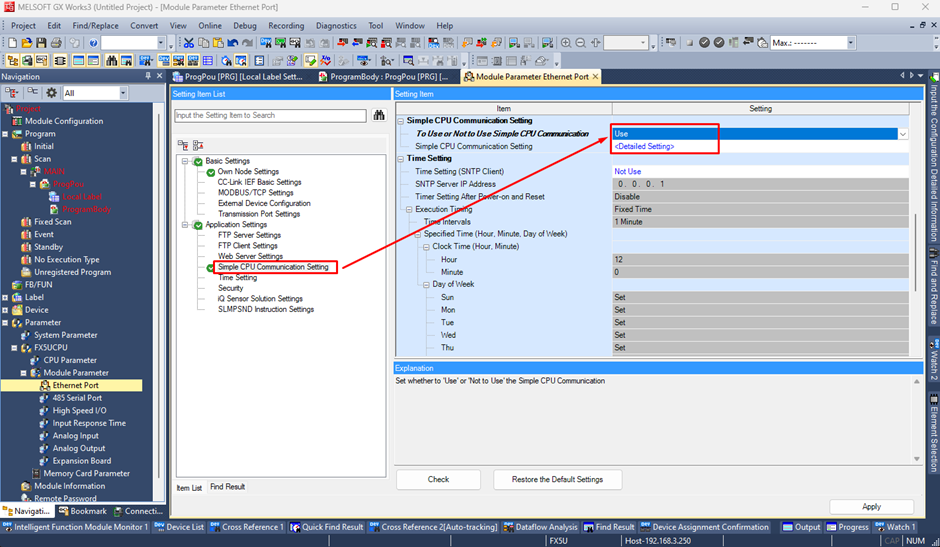Open the To Use Simple CPU Communication dropdown
Viewport: 940px width, 547px height.
coord(902,134)
